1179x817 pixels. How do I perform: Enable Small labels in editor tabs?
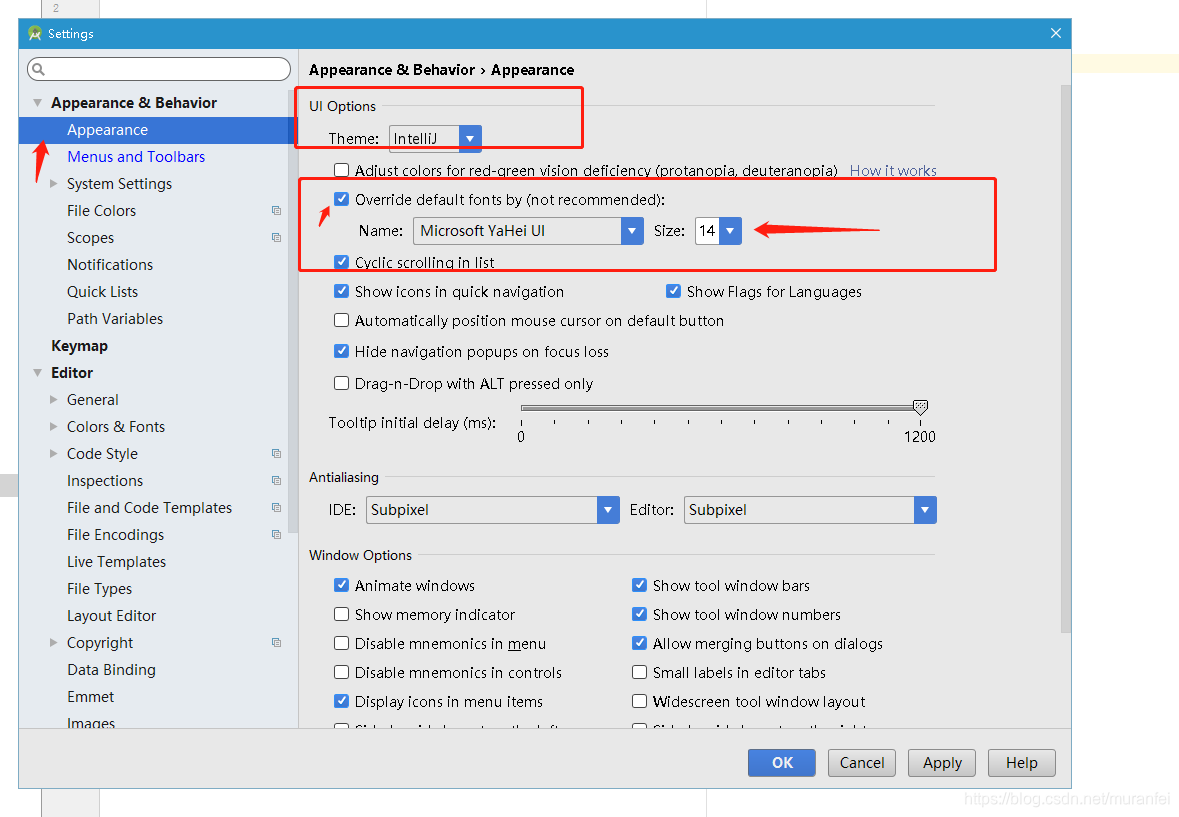[x=640, y=672]
